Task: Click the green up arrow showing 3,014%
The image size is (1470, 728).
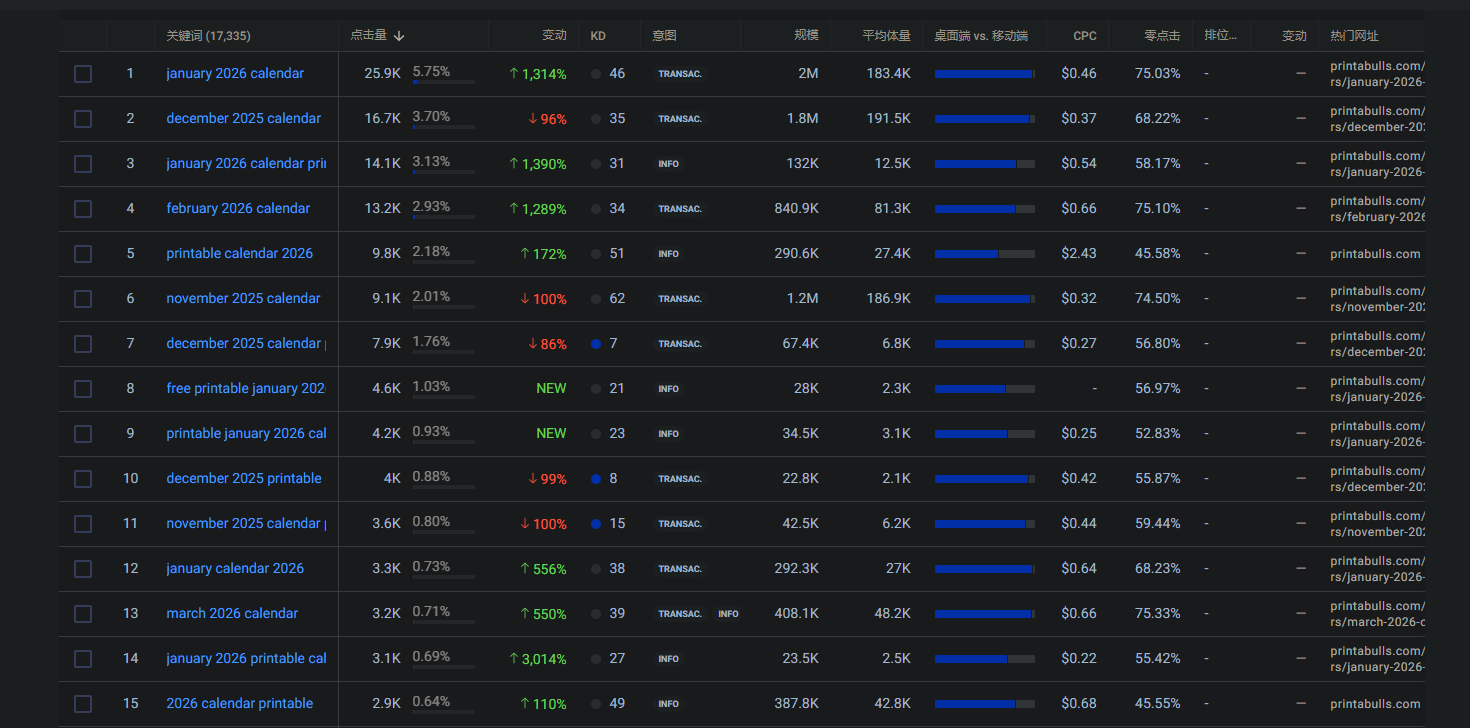Action: pyautogui.click(x=513, y=659)
